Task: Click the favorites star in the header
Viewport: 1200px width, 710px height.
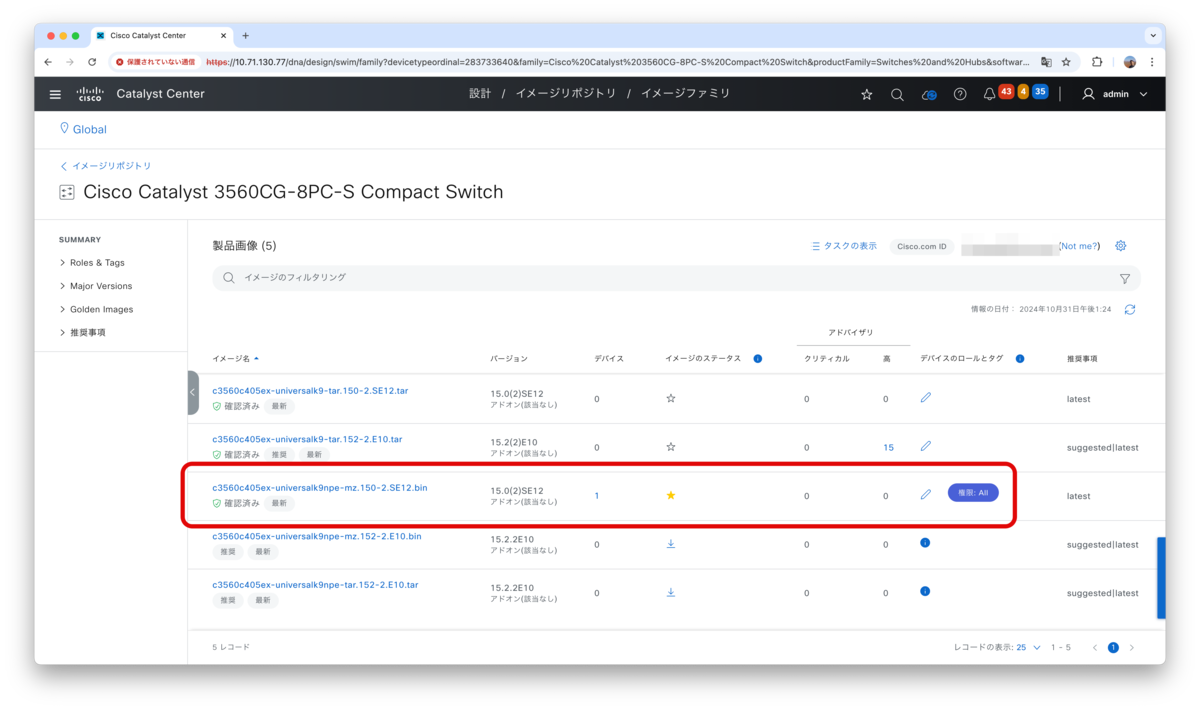Action: 867,94
